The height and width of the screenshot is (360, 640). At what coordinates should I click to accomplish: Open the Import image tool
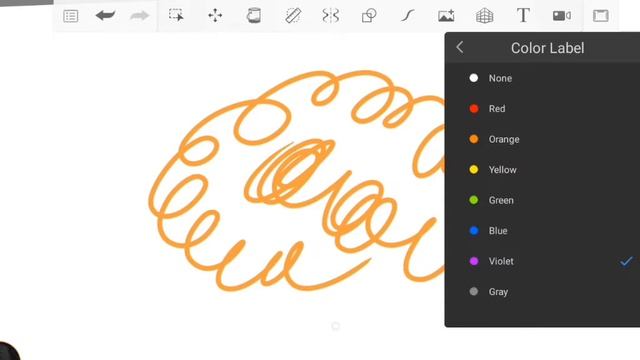point(446,16)
